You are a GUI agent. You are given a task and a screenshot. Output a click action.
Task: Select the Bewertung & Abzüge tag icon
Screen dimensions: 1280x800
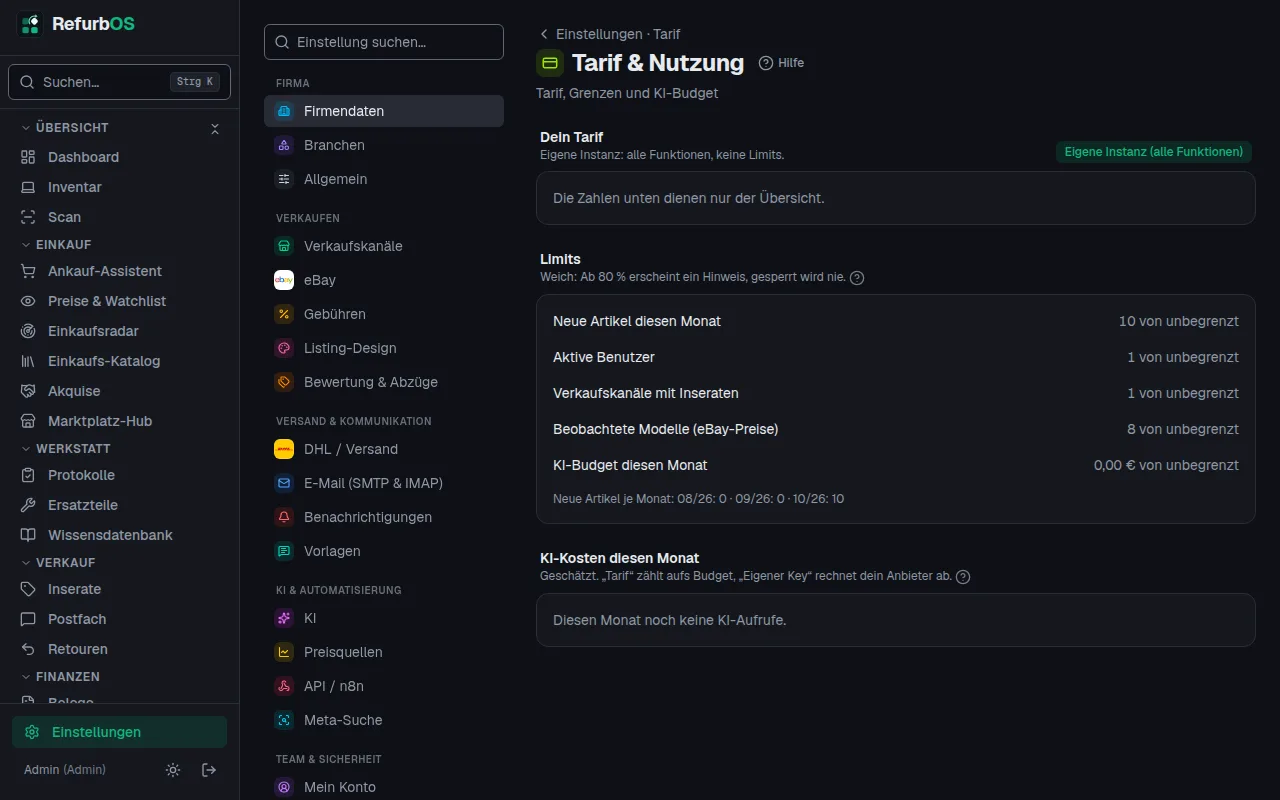point(284,382)
